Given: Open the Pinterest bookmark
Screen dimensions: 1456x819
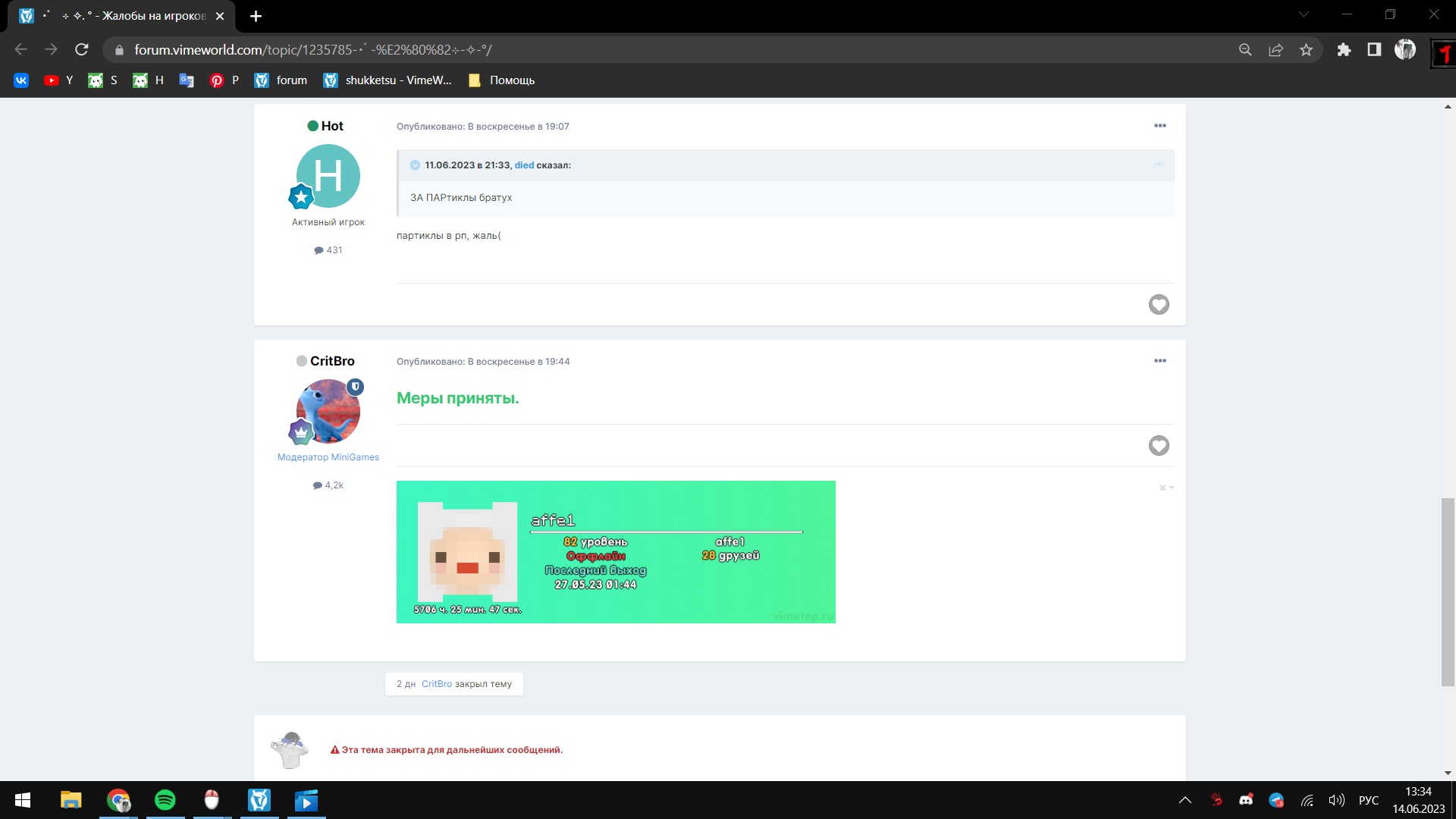Looking at the screenshot, I should 217,80.
